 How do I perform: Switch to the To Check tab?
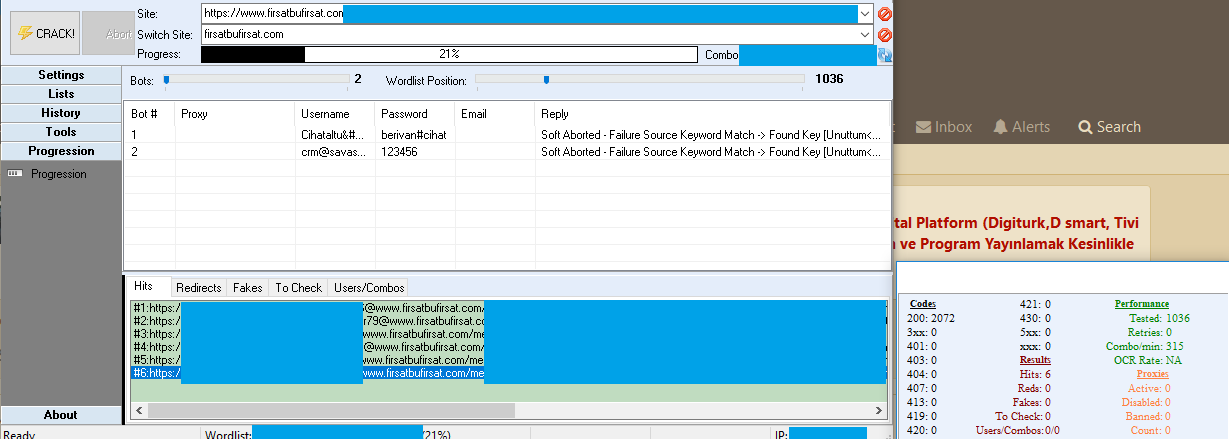298,288
